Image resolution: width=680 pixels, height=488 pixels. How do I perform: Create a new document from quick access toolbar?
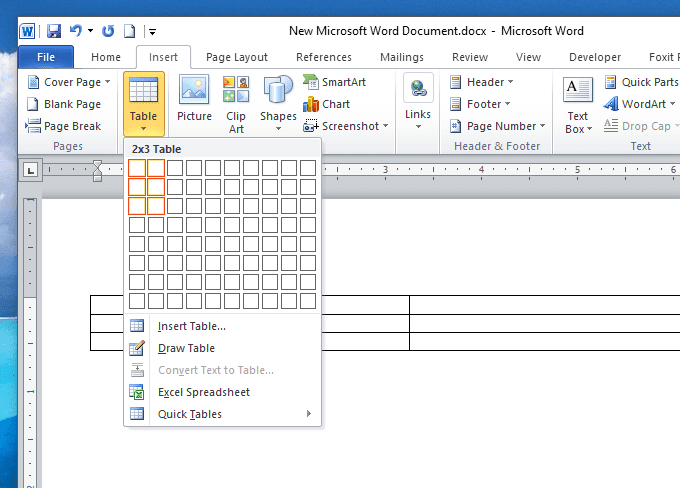pyautogui.click(x=129, y=31)
